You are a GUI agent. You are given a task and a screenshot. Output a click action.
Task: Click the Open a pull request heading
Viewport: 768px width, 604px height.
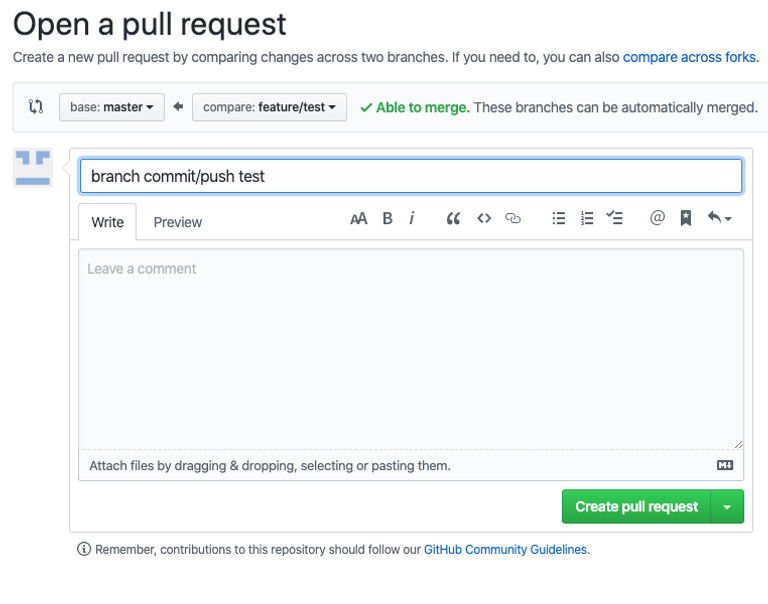pyautogui.click(x=149, y=24)
